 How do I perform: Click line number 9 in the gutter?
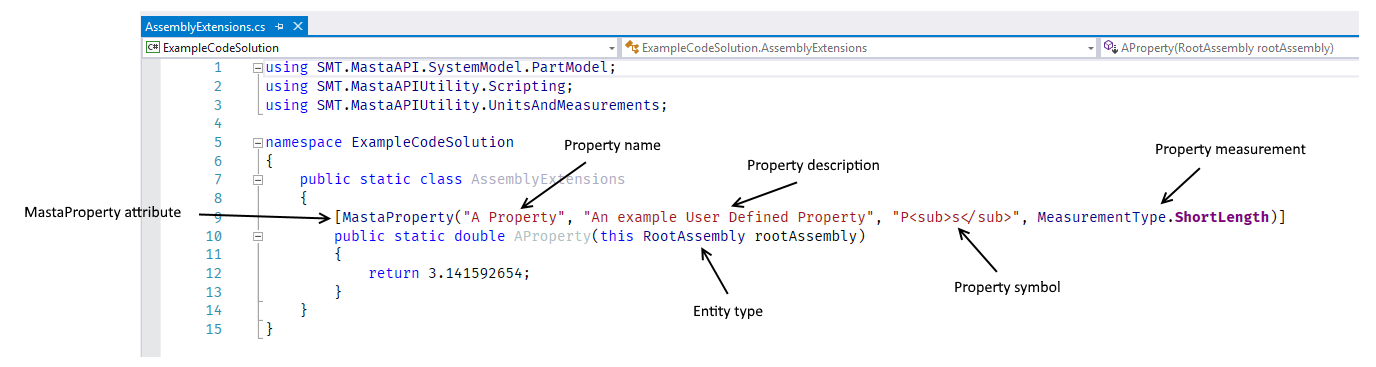click(218, 217)
